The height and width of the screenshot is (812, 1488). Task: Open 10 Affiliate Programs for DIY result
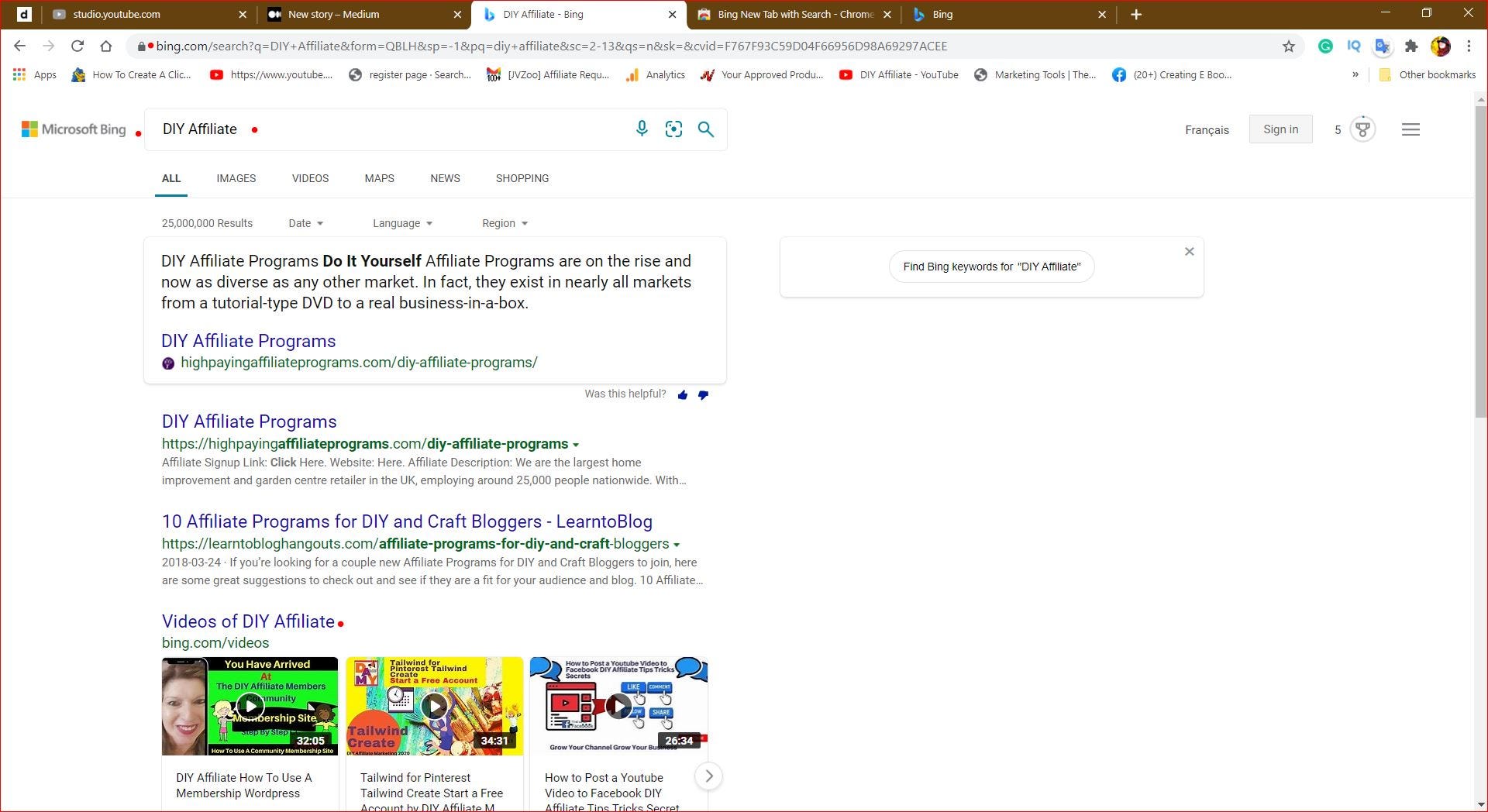click(407, 521)
